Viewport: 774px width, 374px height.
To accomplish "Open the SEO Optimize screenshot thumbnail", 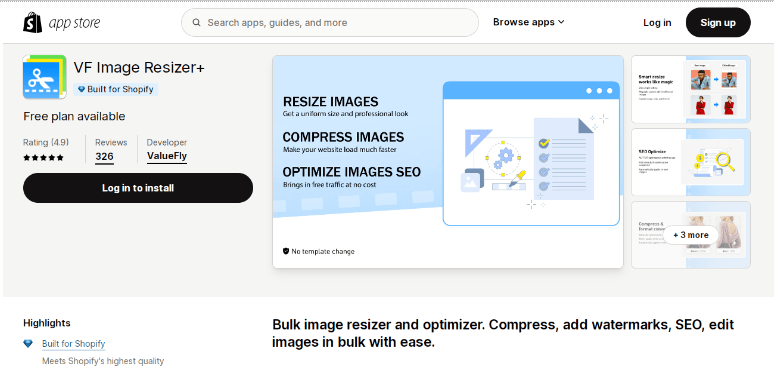I will [691, 162].
